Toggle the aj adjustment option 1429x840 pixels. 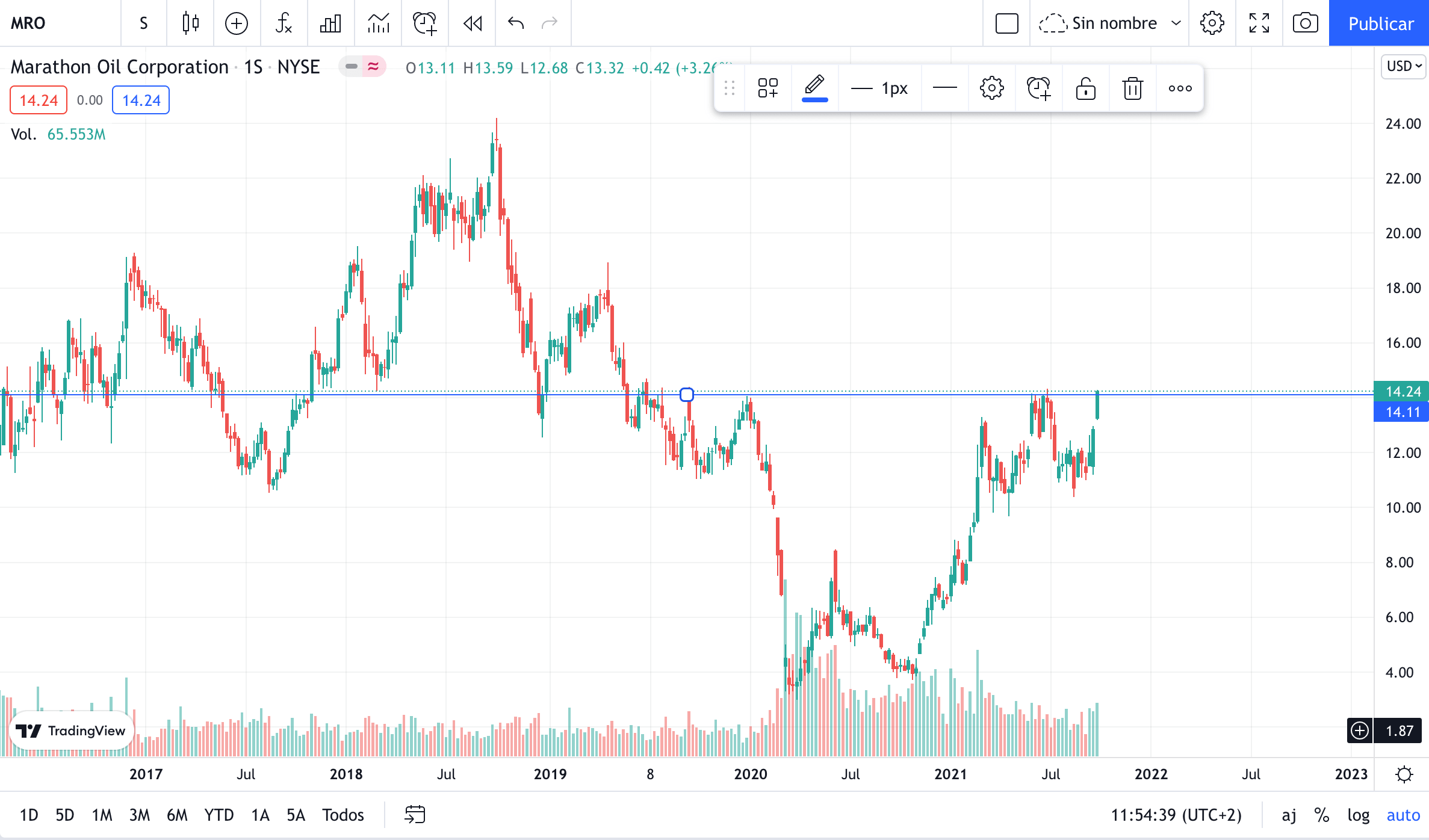click(1289, 815)
